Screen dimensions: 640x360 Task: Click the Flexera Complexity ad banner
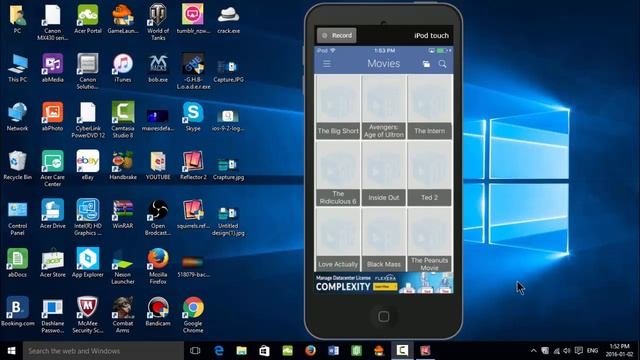point(384,283)
